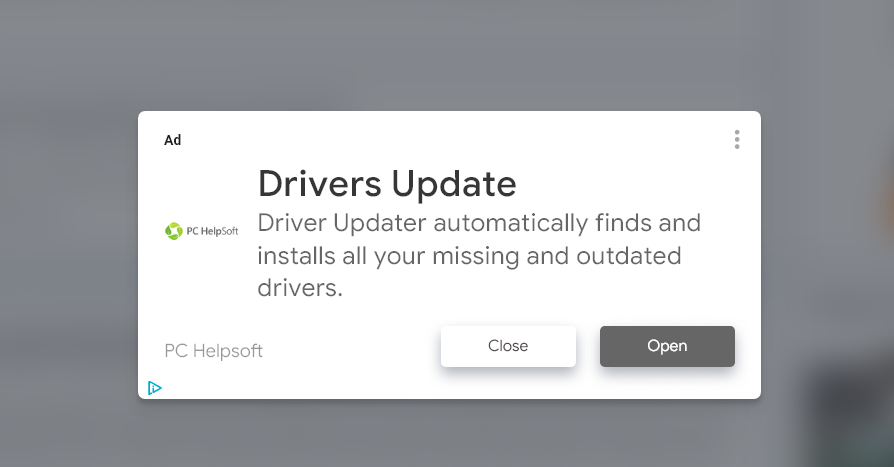Open the three-dot ad options menu
894x467 pixels.
point(737,140)
